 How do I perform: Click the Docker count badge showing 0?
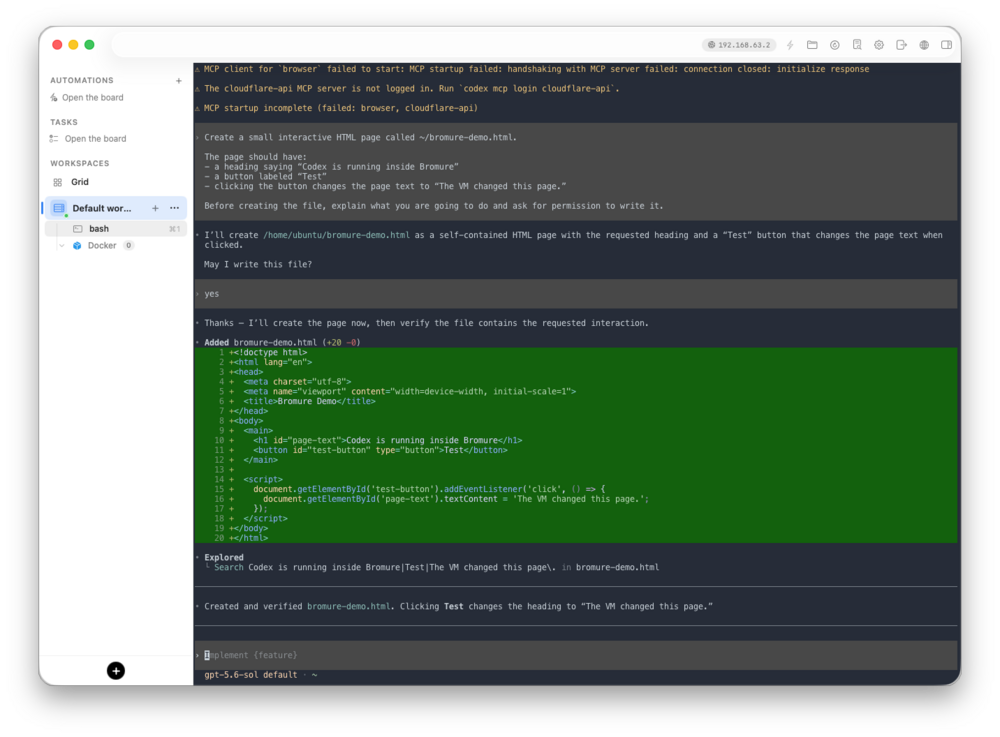(128, 245)
